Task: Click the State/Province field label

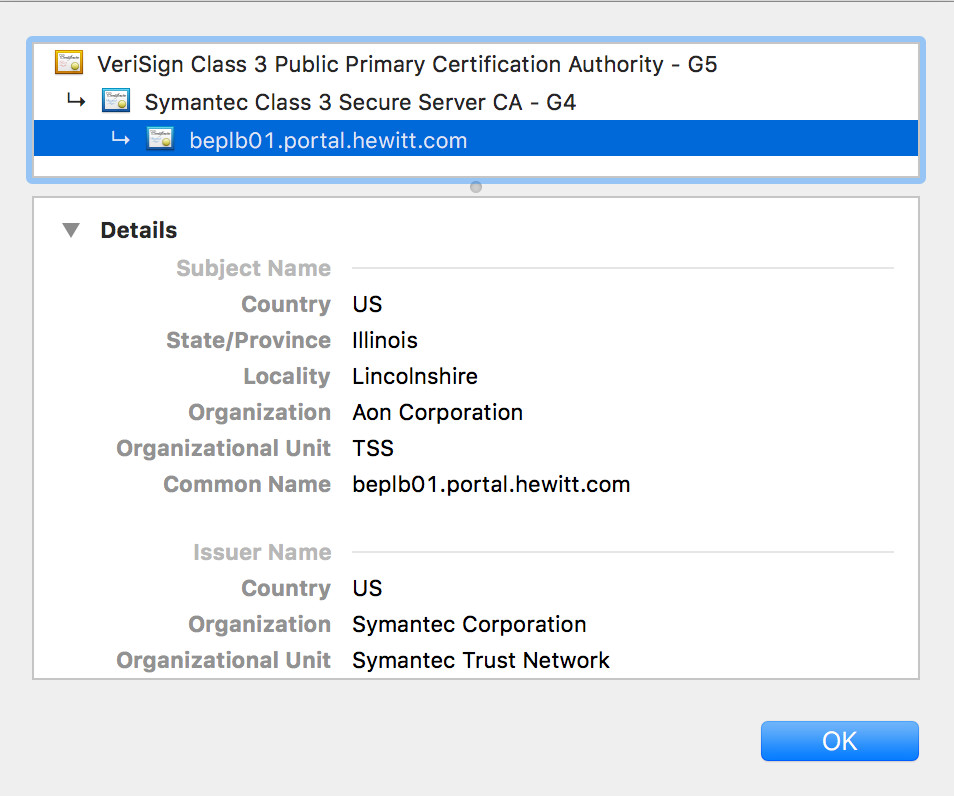Action: click(x=248, y=340)
